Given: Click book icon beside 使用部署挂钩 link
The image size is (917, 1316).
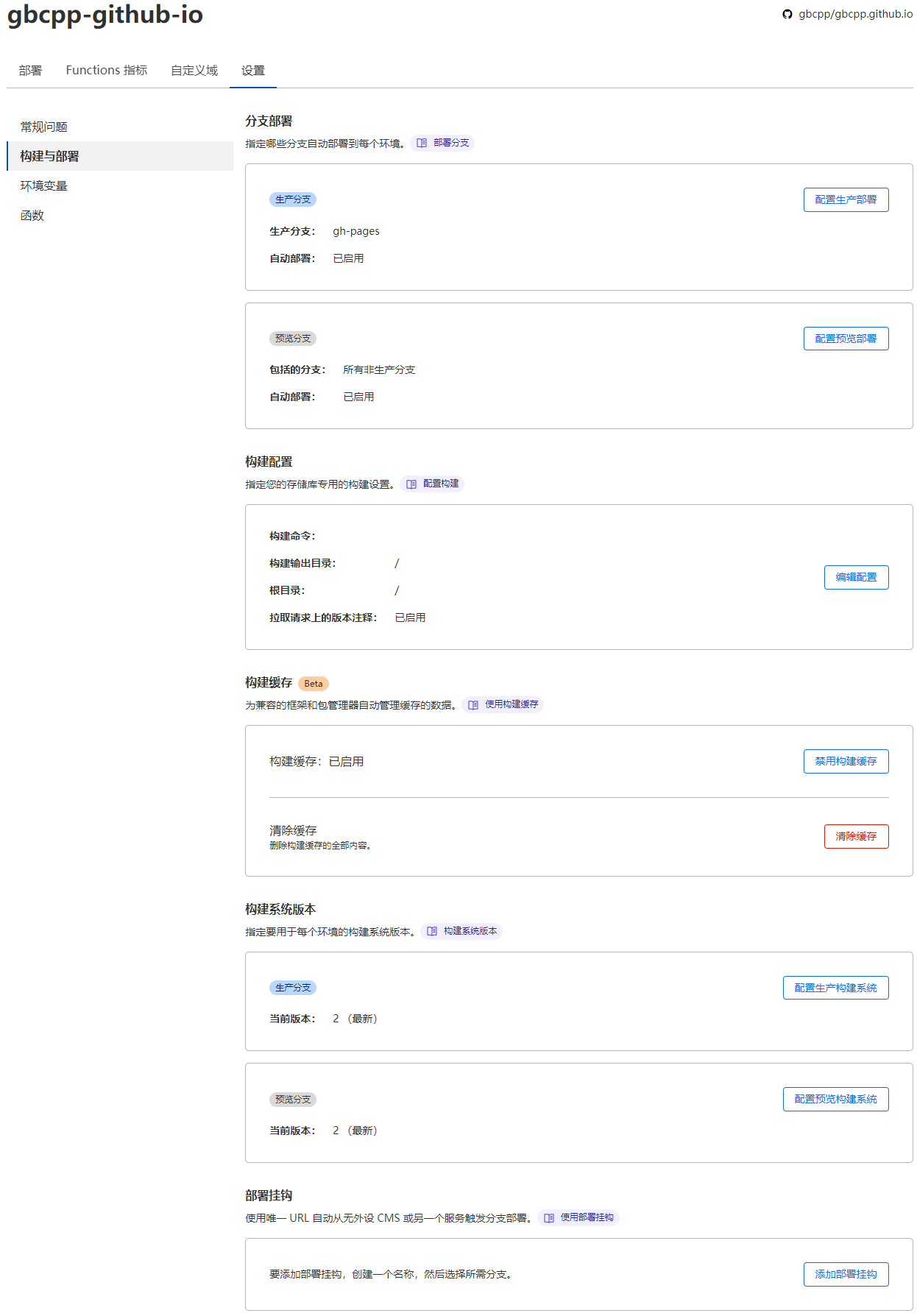Looking at the screenshot, I should click(549, 1217).
